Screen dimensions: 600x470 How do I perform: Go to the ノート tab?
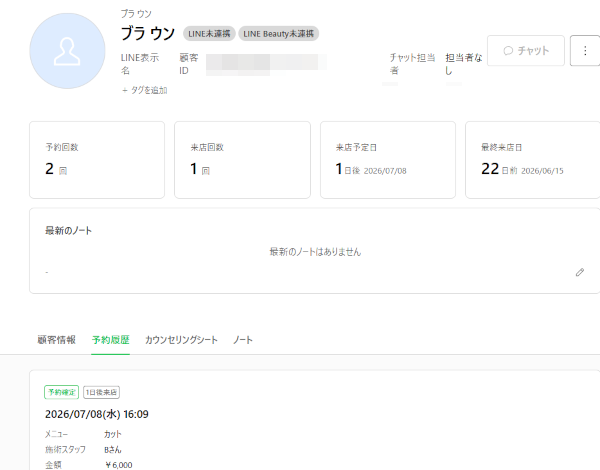tap(243, 340)
